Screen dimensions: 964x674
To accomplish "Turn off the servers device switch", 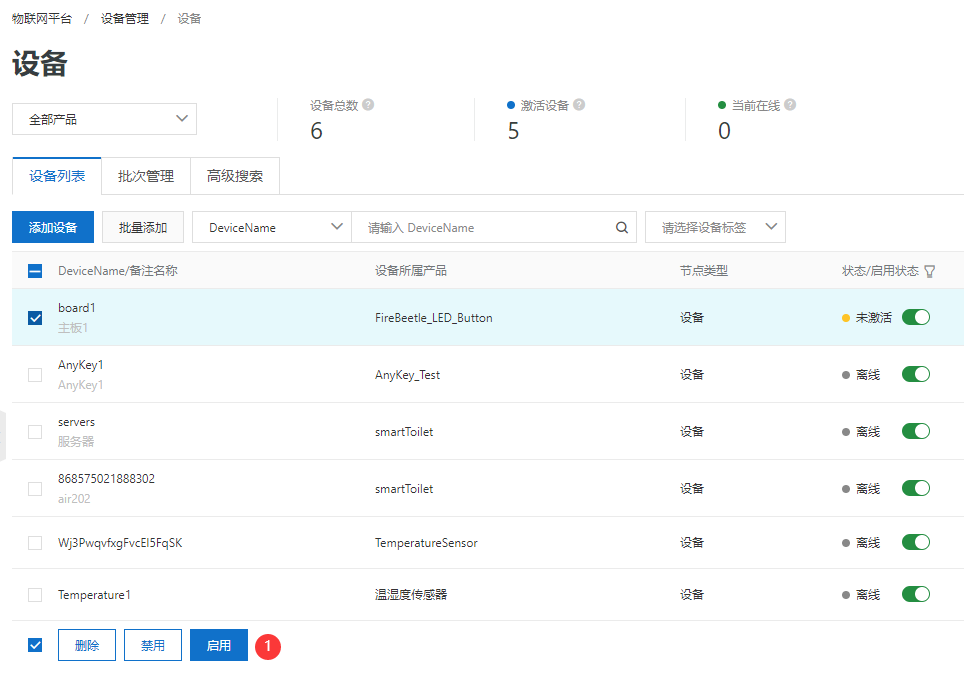I will (915, 431).
